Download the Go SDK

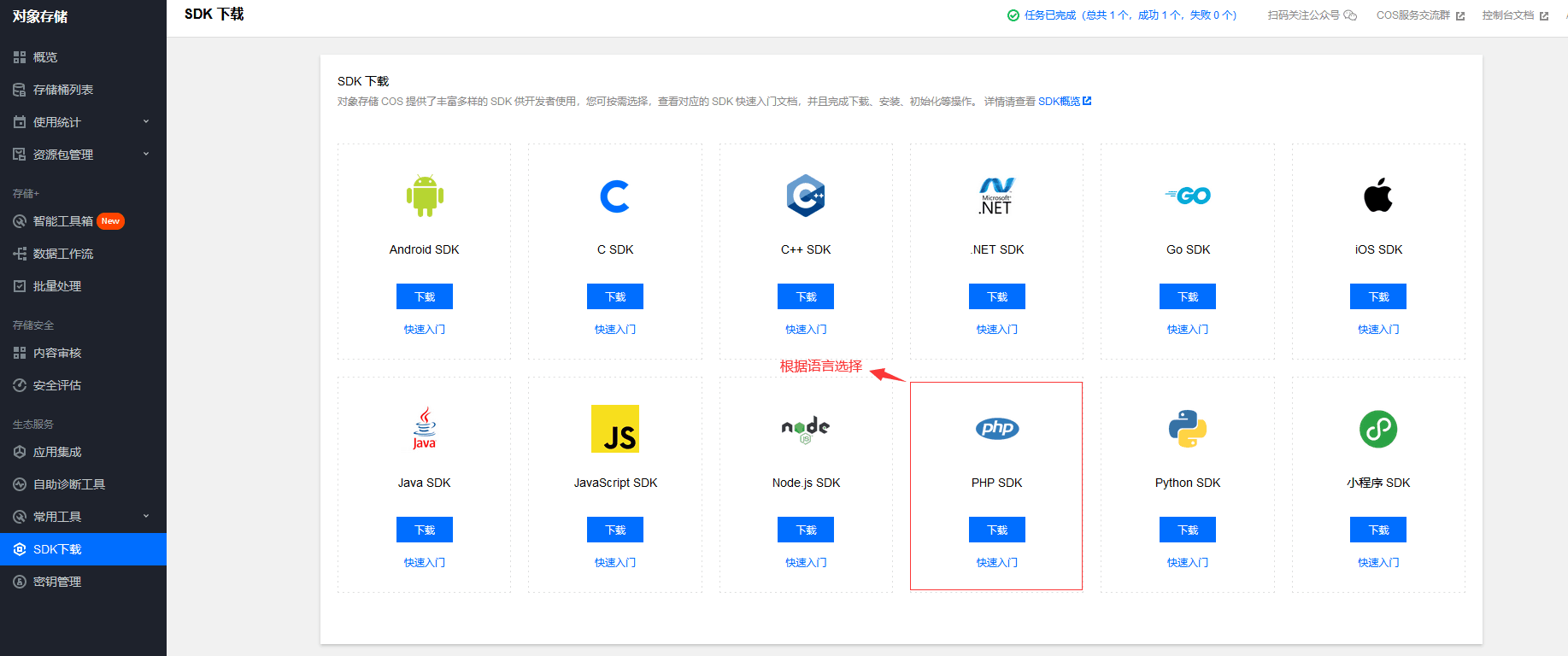click(1188, 296)
